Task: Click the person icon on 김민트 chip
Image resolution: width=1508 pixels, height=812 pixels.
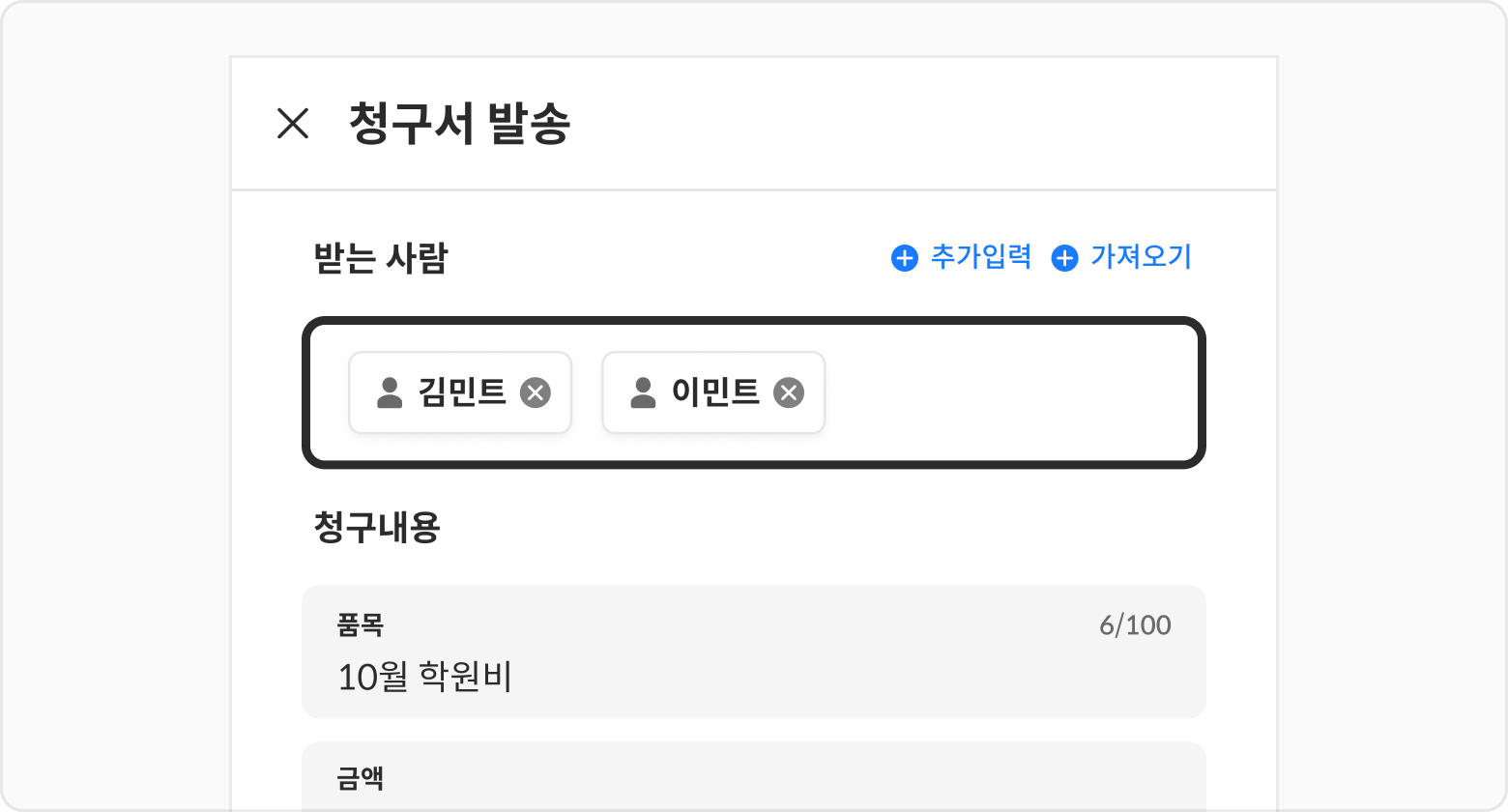Action: point(390,392)
